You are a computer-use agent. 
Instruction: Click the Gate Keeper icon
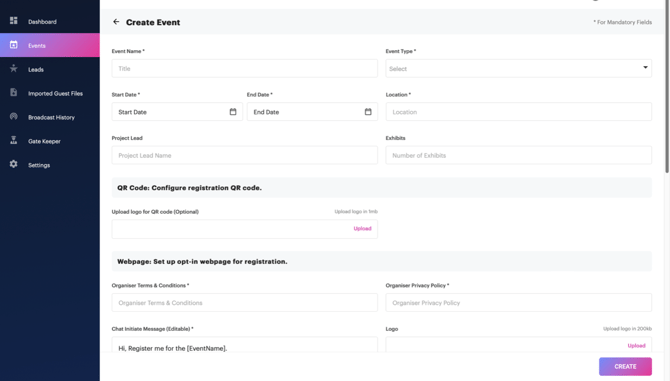coord(14,140)
